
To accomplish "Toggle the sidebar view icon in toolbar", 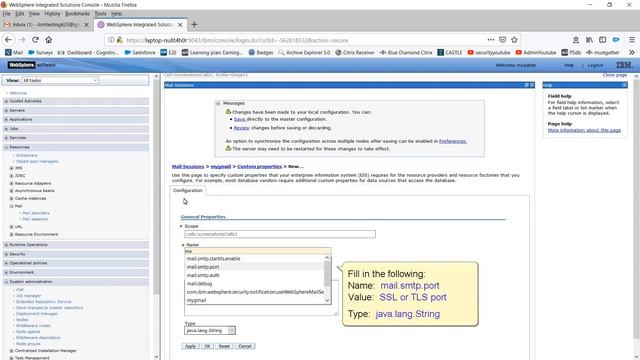I will point(602,40).
